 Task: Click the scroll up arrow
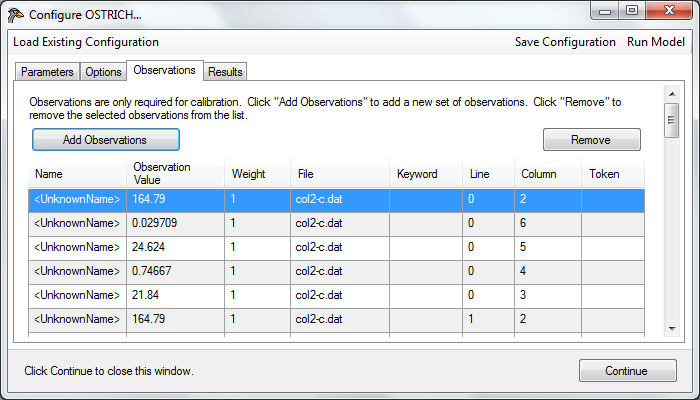pos(672,94)
